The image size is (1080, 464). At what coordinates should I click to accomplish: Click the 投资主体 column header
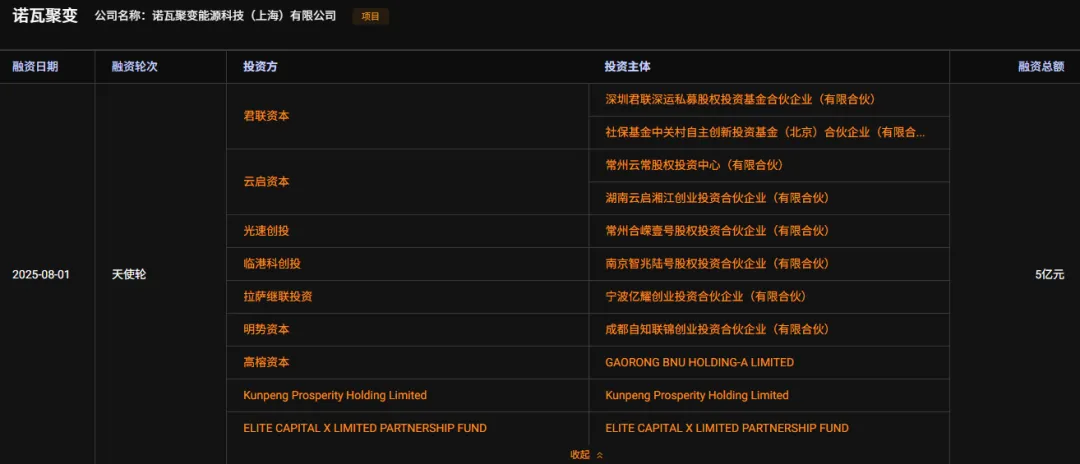click(x=627, y=67)
